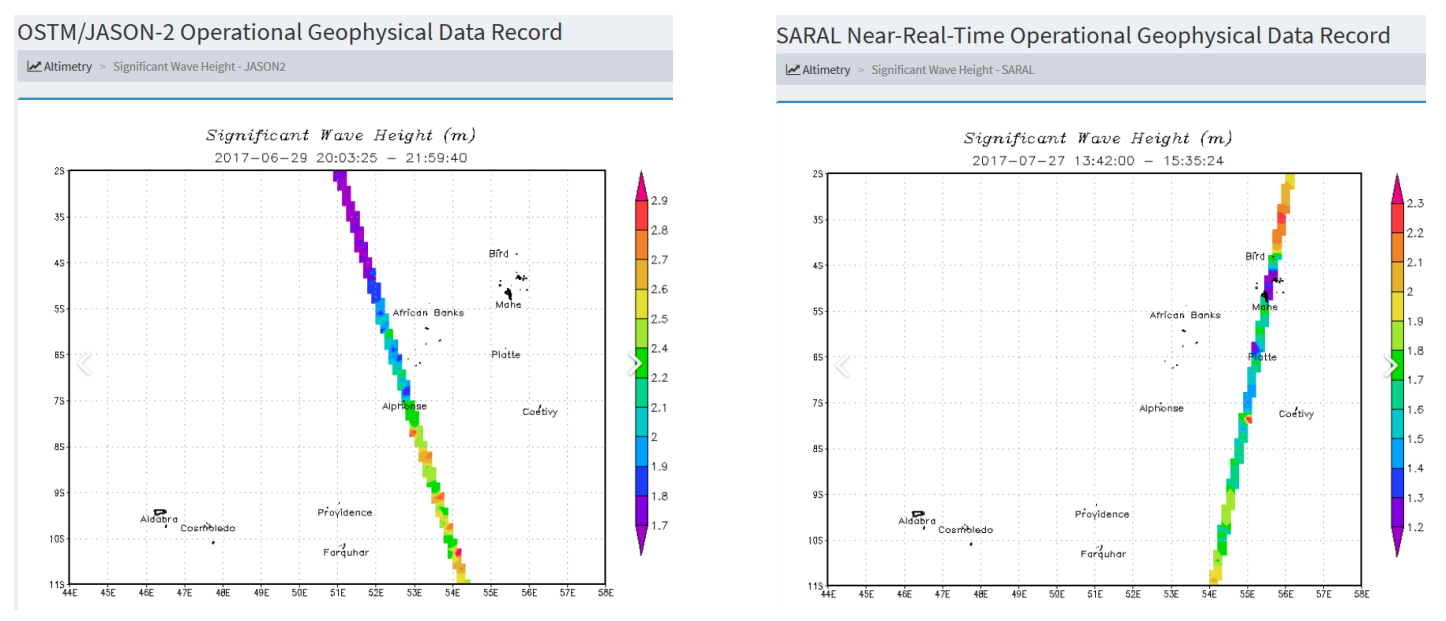This screenshot has height=621, width=1446.
Task: Go to next image in JASON-2 wave height carousel
Action: coord(634,364)
